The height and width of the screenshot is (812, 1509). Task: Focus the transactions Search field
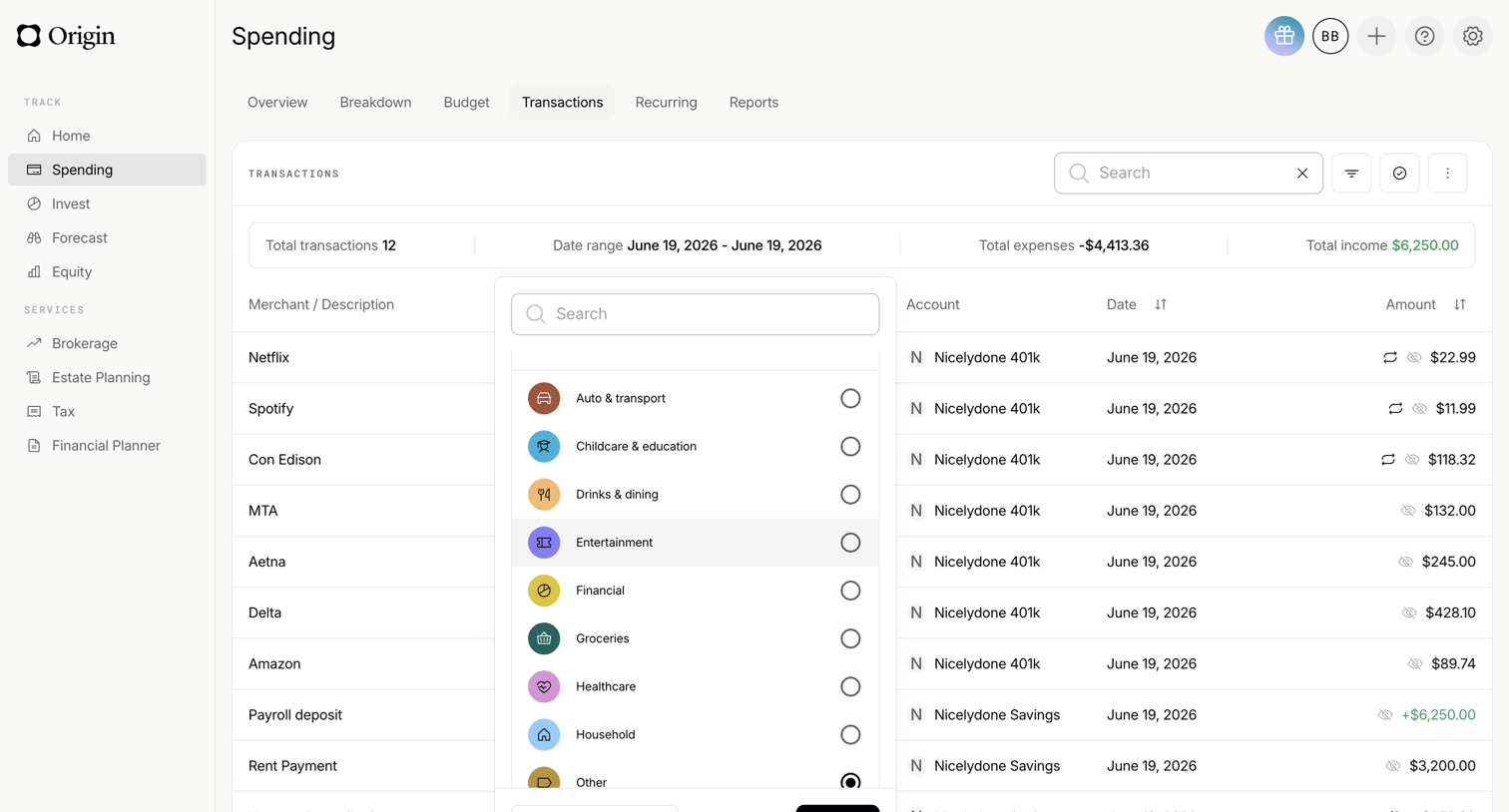1189,174
